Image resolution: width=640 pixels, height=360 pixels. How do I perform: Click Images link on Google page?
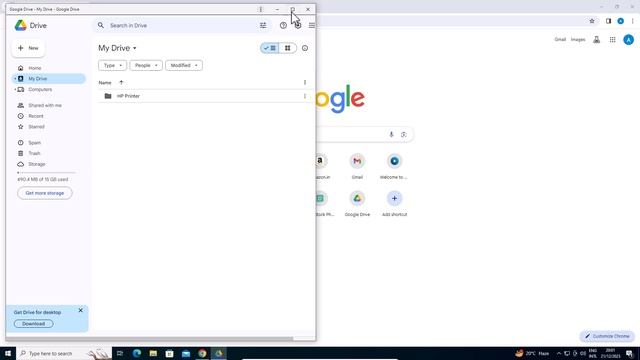pos(578,40)
